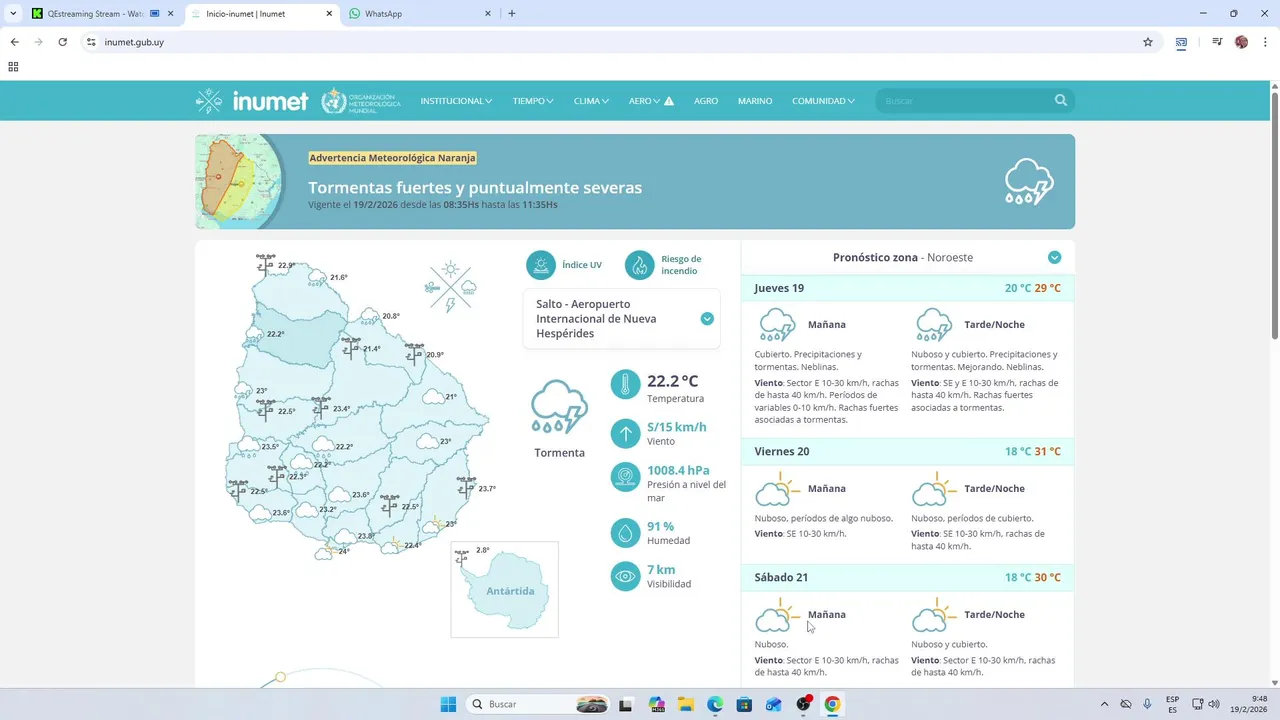The image size is (1280, 720).
Task: Click the Índice UV icon
Action: pyautogui.click(x=541, y=265)
